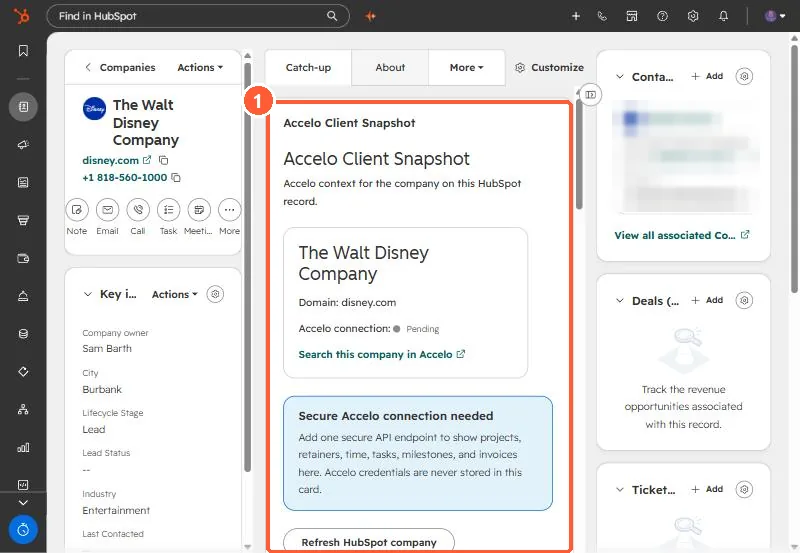The width and height of the screenshot is (800, 553).
Task: Open Tickets card settings gear
Action: tap(744, 490)
